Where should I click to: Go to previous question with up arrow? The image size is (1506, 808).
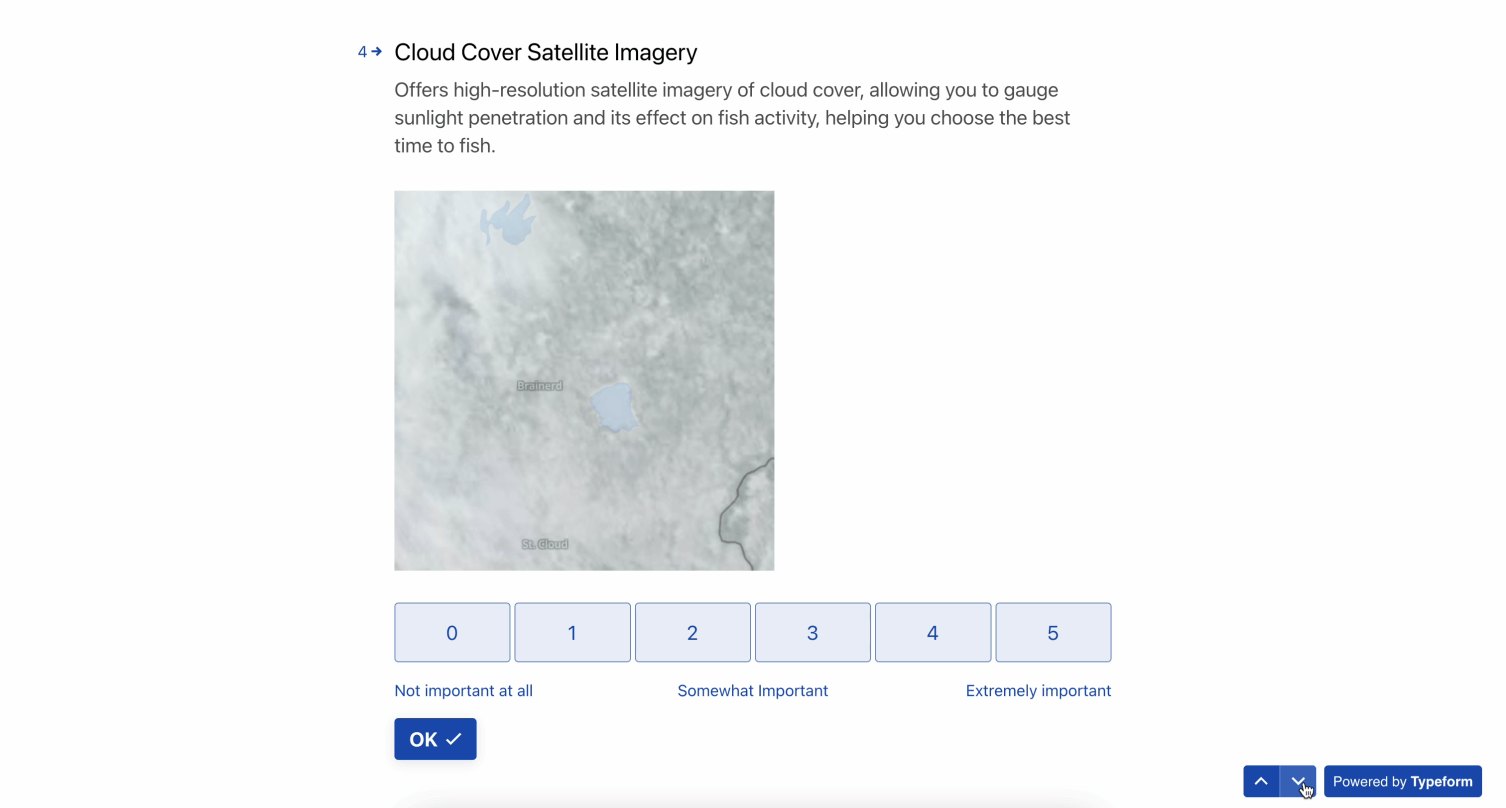pyautogui.click(x=1261, y=782)
